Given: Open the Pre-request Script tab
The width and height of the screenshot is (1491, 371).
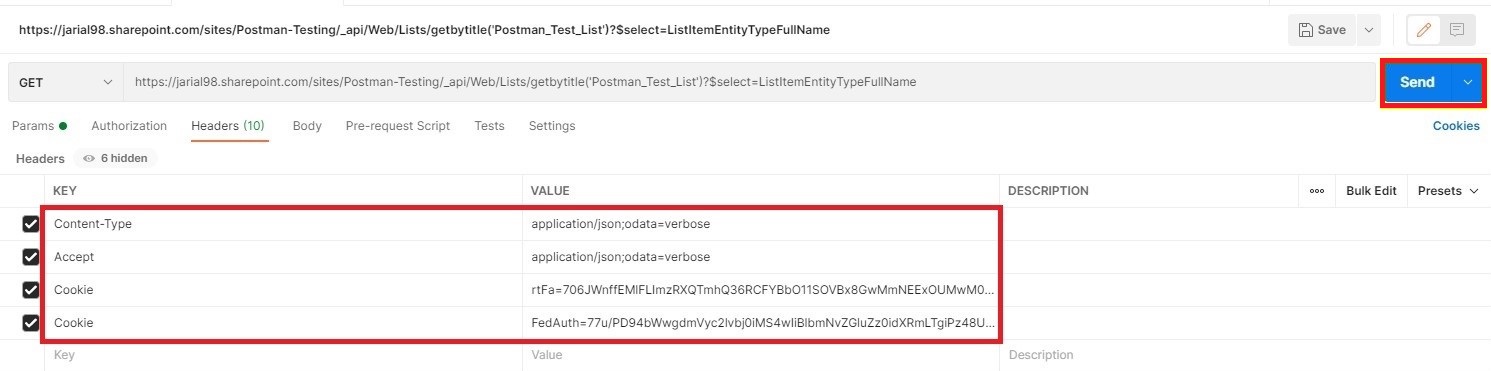Looking at the screenshot, I should 398,126.
